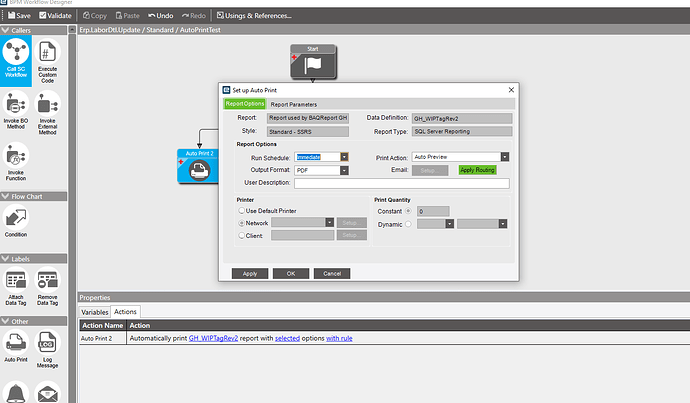Switch to the Variables tab

point(95,312)
